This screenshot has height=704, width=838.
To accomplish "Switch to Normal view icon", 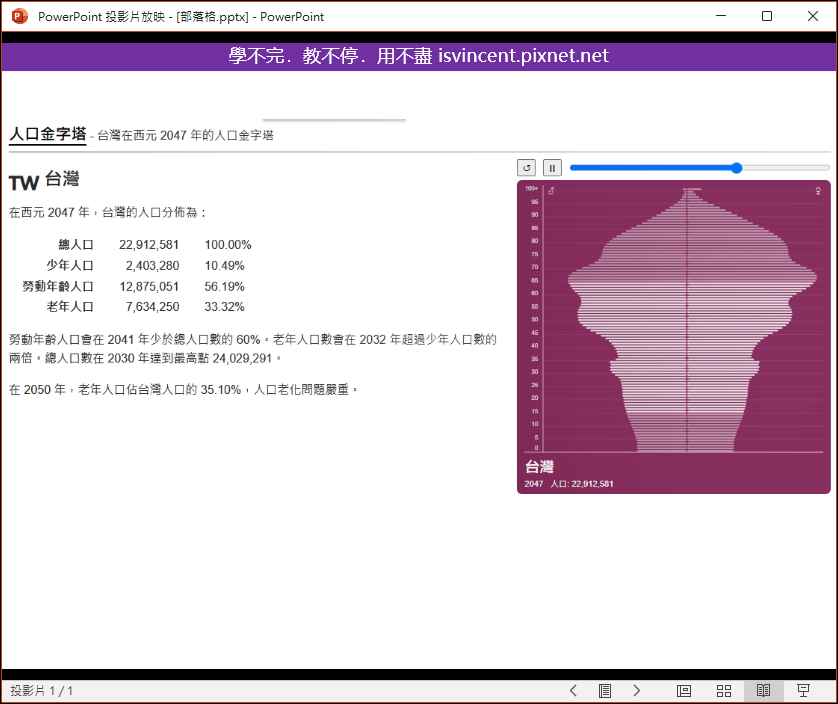I will [x=684, y=691].
